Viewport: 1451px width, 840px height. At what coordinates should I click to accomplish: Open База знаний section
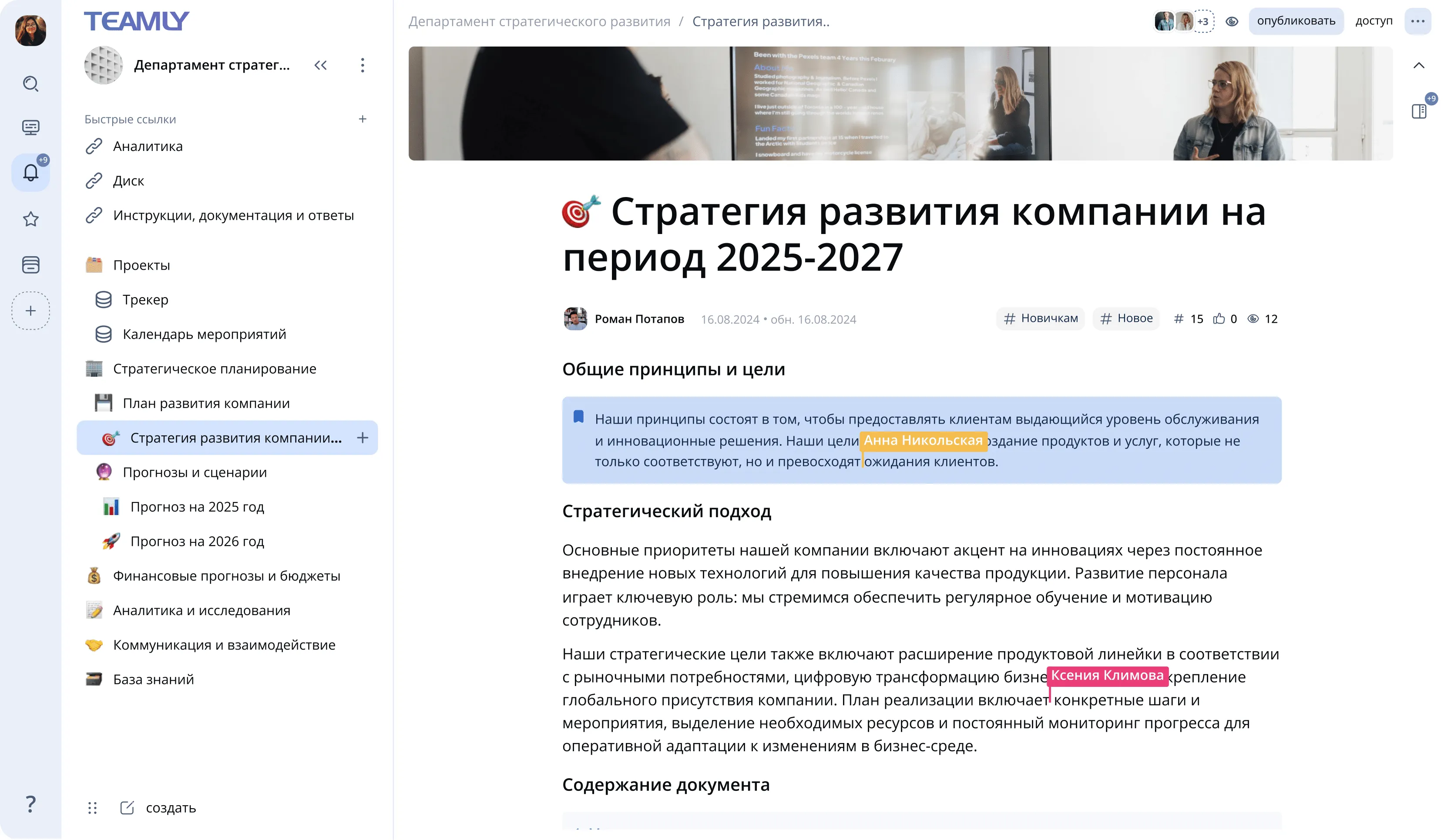pyautogui.click(x=153, y=679)
